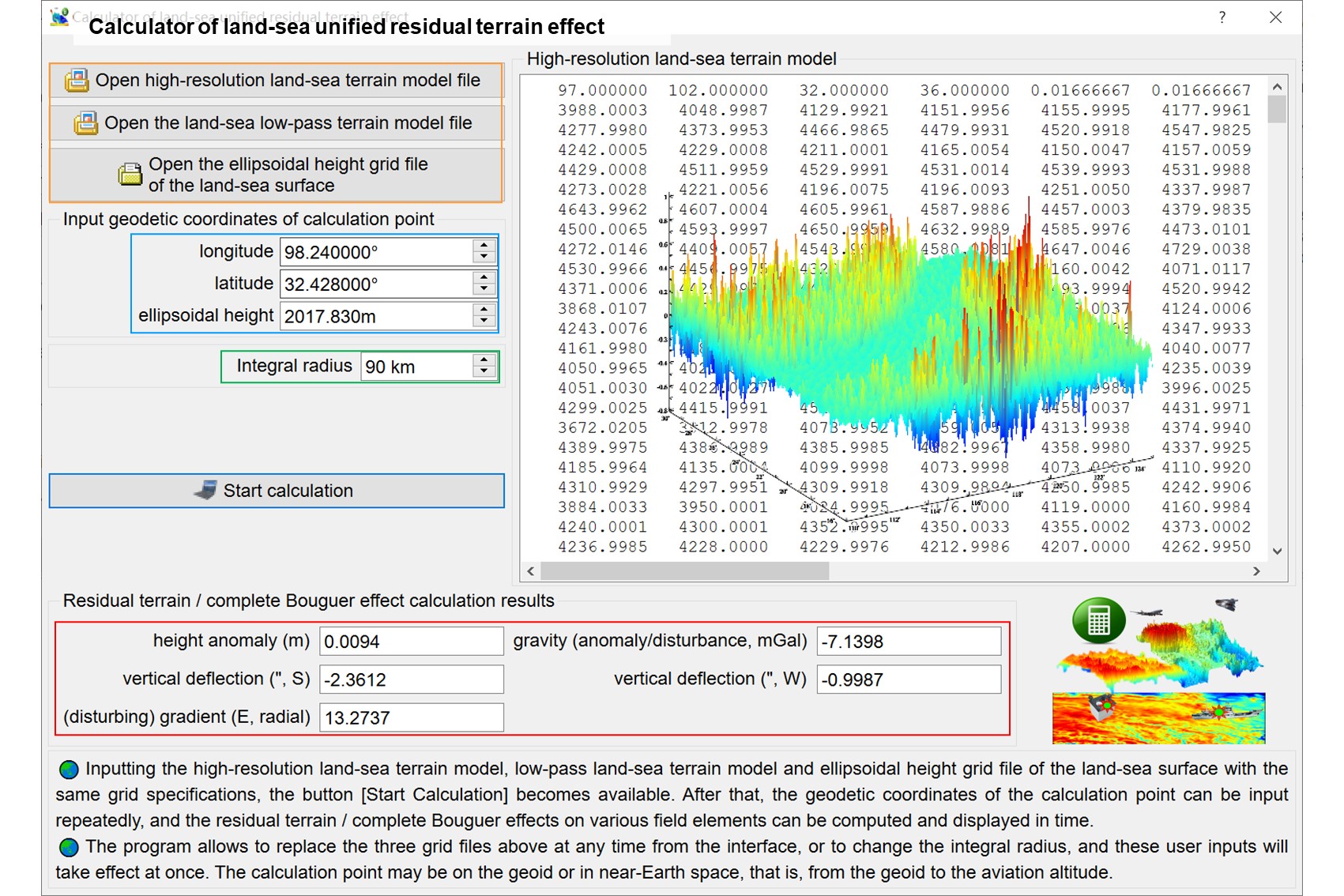Click the file icon for low-pass terrain model
This screenshot has width=1344, height=896.
point(85,123)
